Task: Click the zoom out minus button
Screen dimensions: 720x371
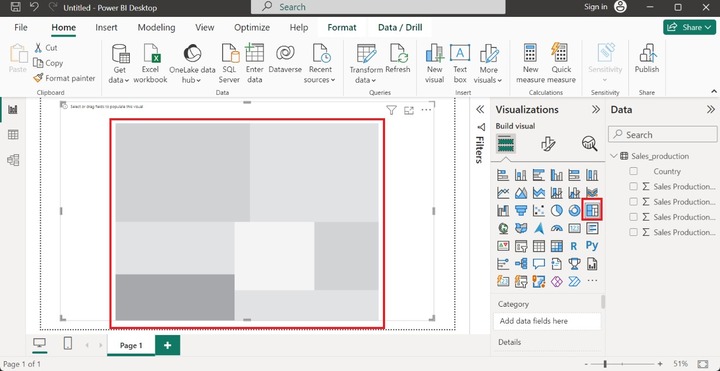Action: tap(587, 364)
